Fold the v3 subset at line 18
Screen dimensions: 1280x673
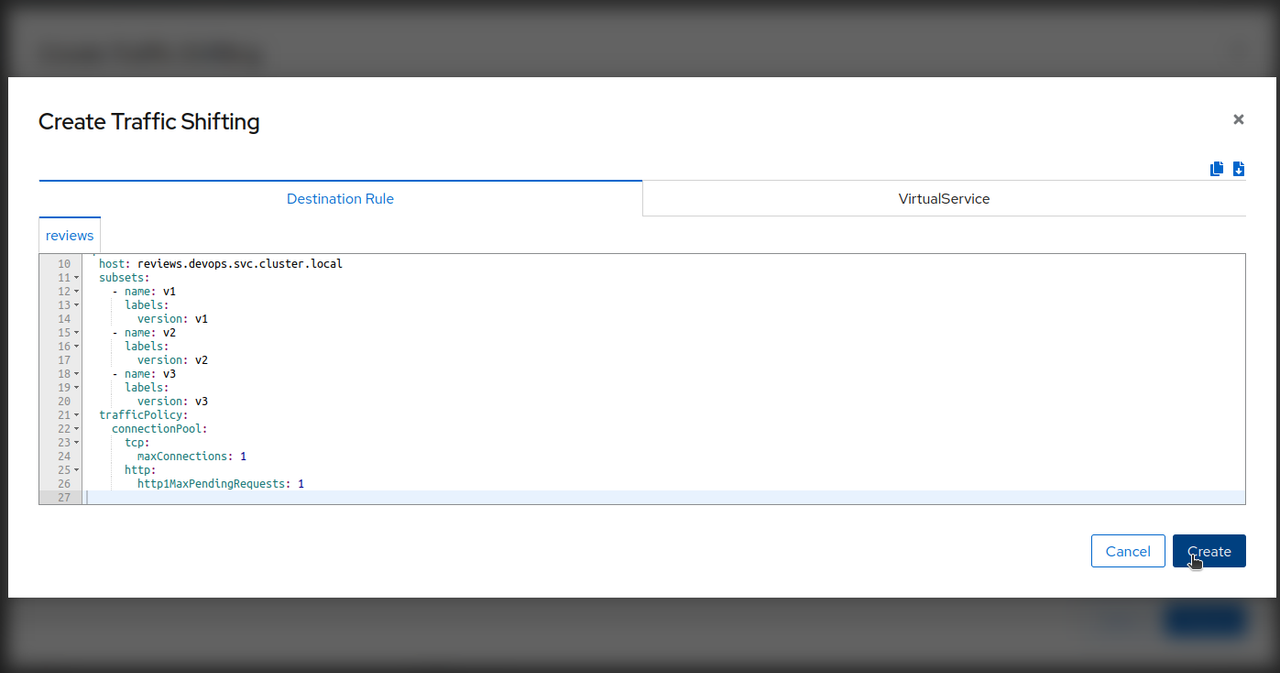(77, 374)
